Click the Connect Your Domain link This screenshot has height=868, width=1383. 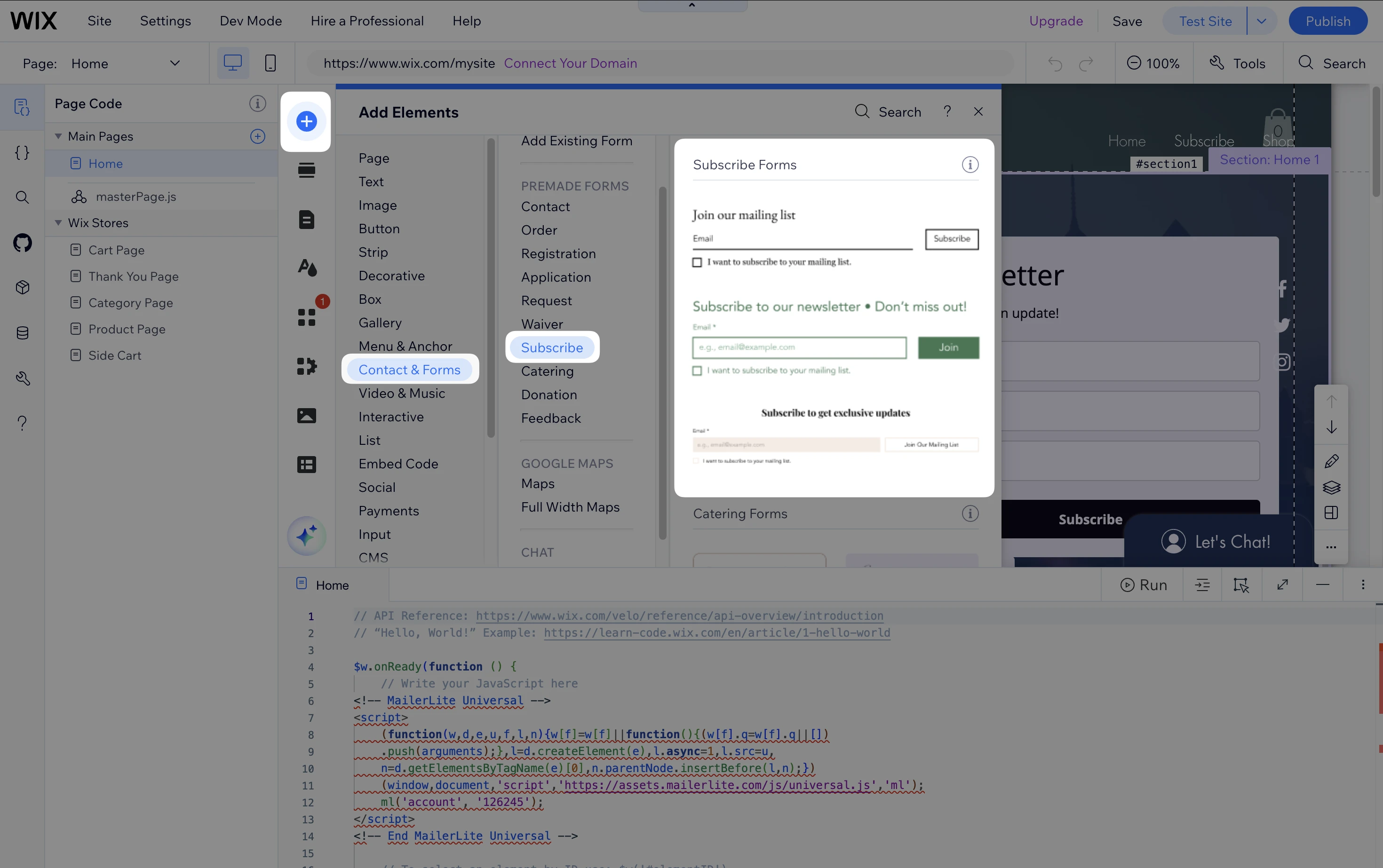pyautogui.click(x=570, y=63)
